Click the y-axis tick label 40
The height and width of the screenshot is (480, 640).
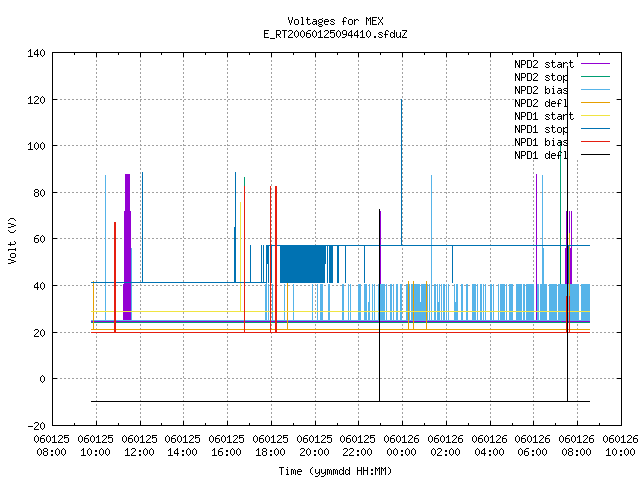point(40,286)
